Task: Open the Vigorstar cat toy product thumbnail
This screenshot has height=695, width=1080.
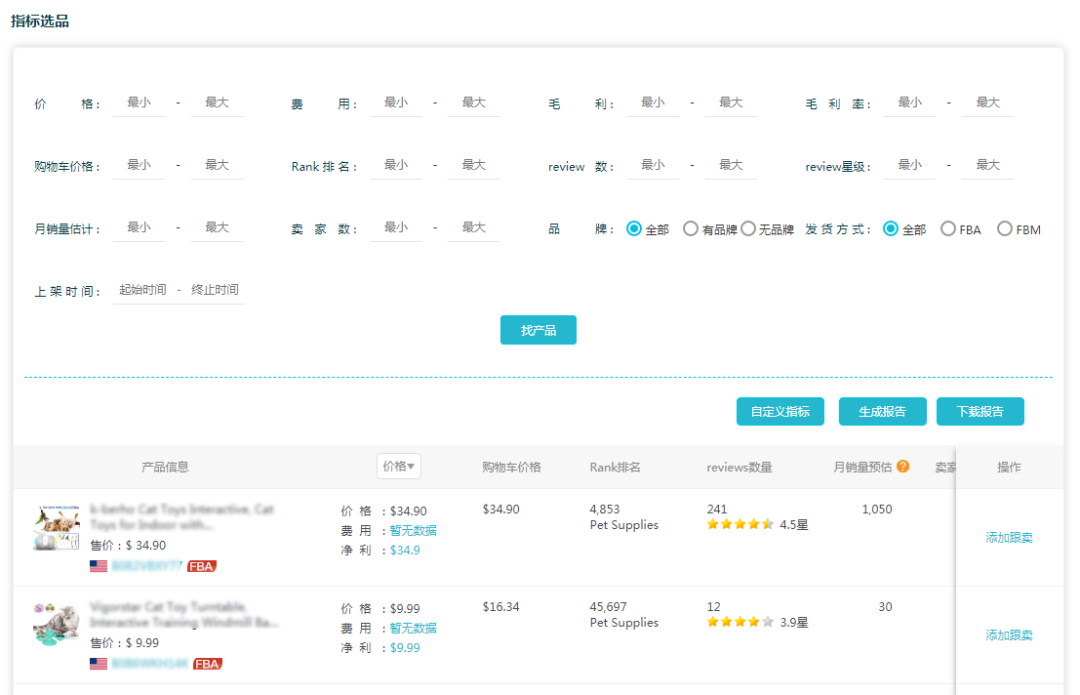Action: 56,624
